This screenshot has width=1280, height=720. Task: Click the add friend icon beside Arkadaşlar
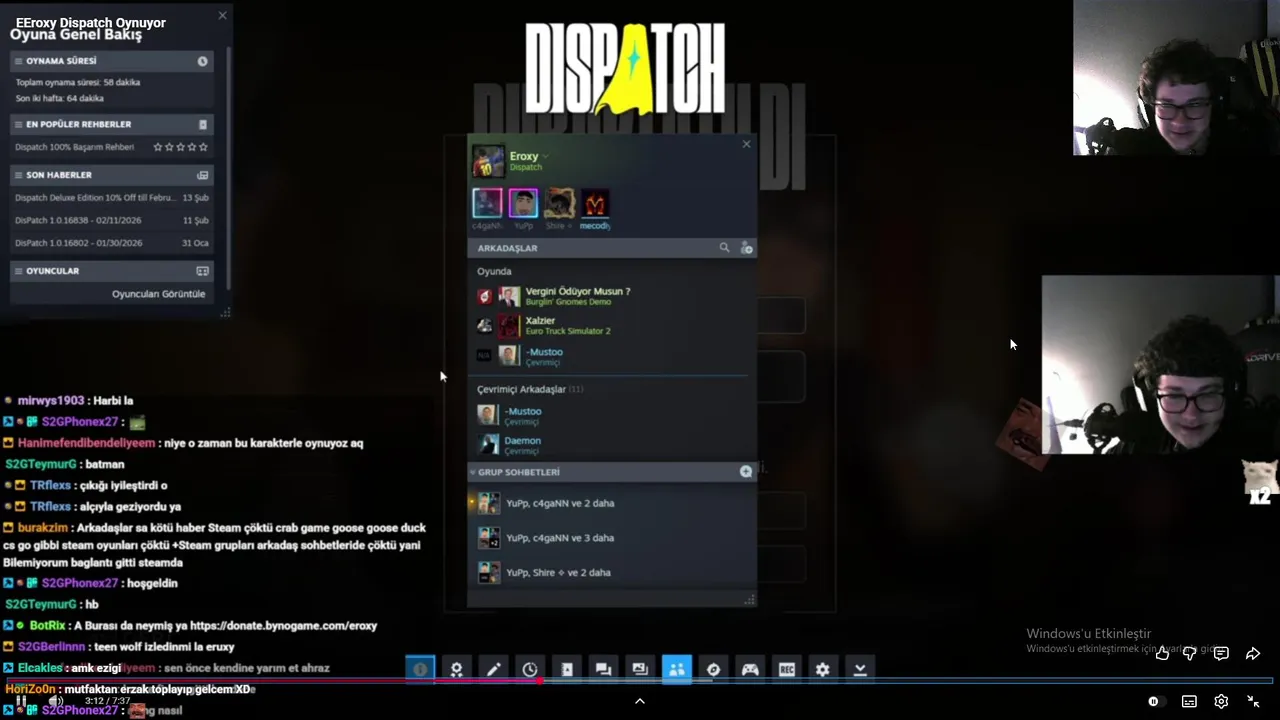click(746, 248)
